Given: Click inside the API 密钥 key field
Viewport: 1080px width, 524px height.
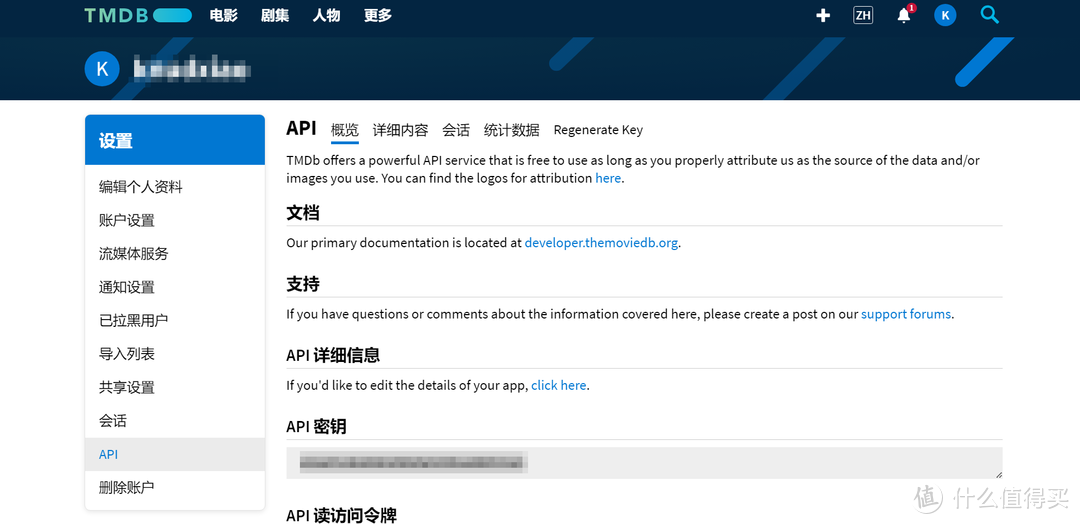Looking at the screenshot, I should tap(644, 463).
